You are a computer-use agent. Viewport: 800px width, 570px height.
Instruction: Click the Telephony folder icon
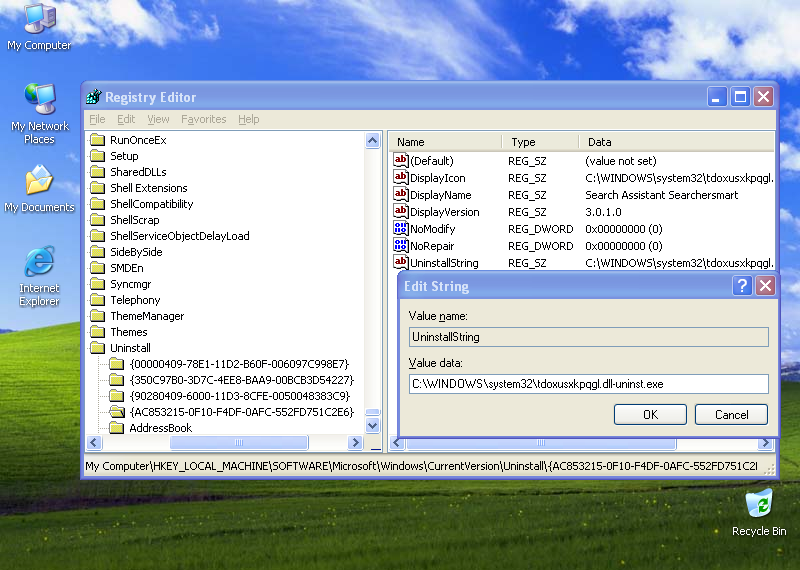(97, 300)
